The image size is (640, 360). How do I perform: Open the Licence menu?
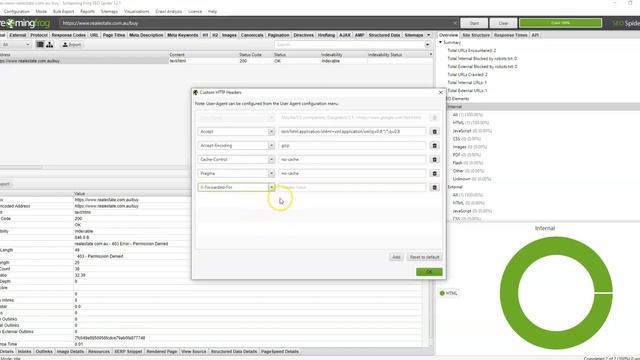click(195, 11)
